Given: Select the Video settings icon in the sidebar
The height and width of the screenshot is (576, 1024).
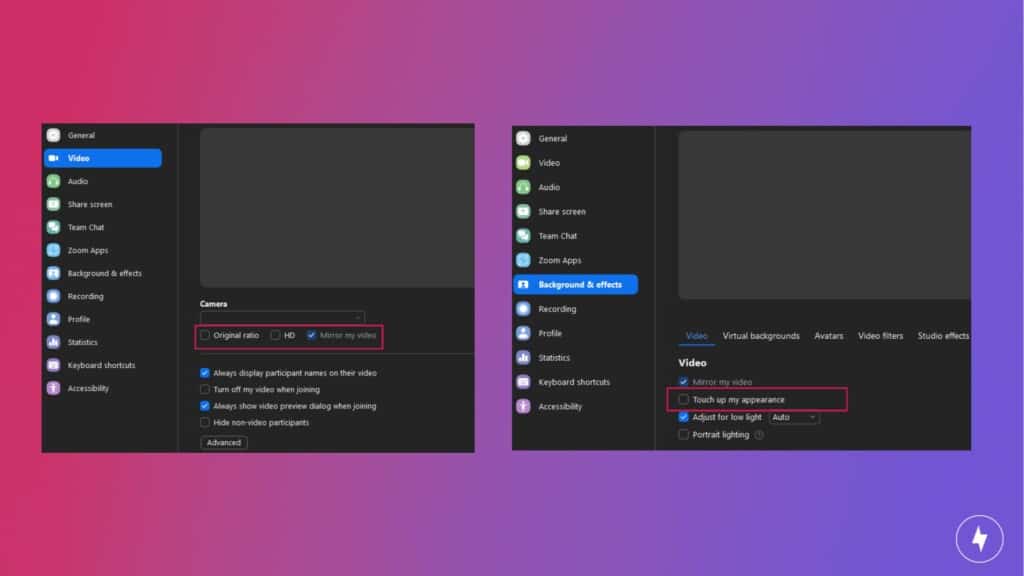Looking at the screenshot, I should tap(102, 157).
